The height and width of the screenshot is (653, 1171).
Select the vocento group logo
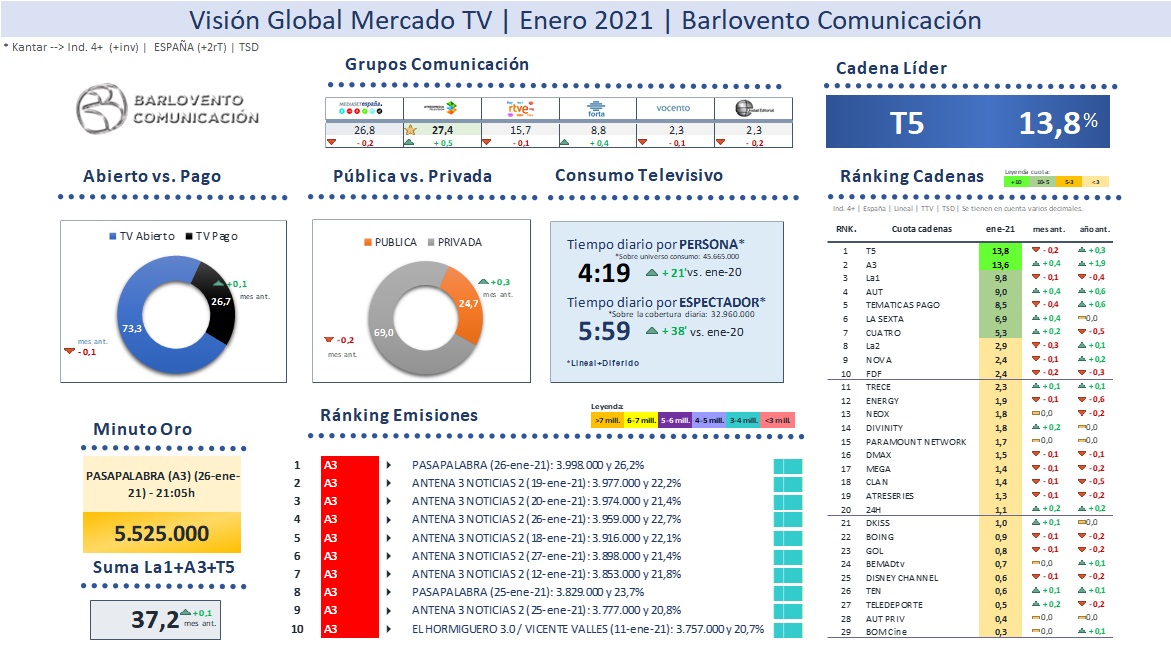click(x=674, y=108)
